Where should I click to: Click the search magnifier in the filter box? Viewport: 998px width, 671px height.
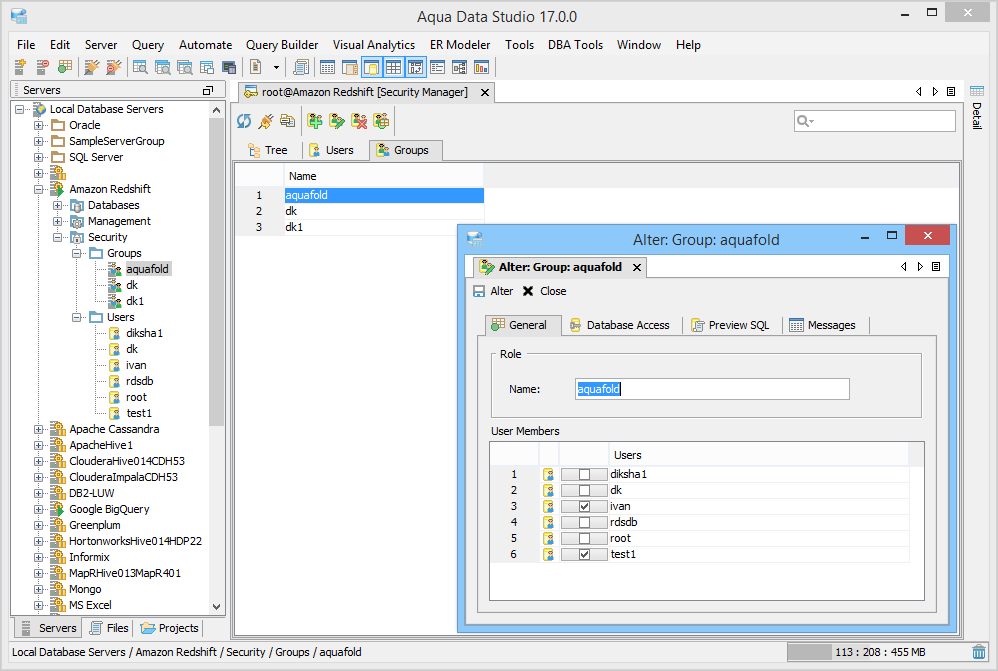[x=805, y=121]
